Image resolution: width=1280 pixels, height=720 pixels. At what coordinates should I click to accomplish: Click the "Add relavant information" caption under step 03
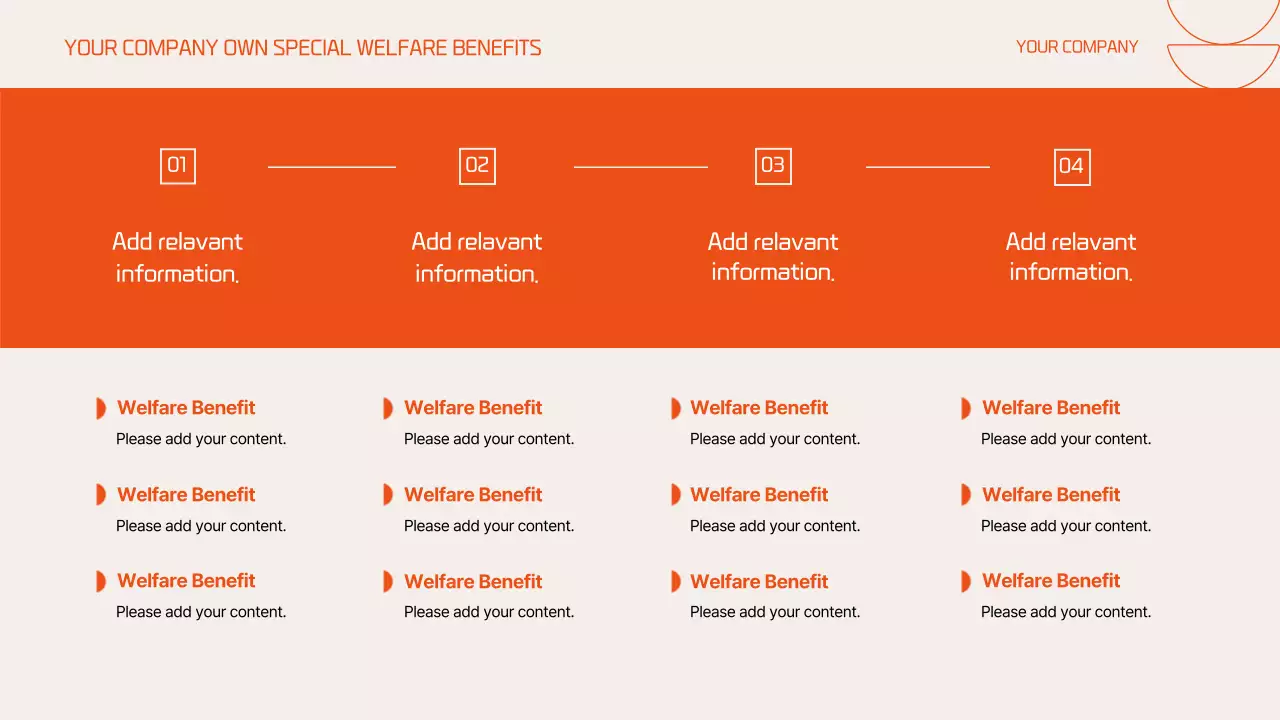coord(773,256)
